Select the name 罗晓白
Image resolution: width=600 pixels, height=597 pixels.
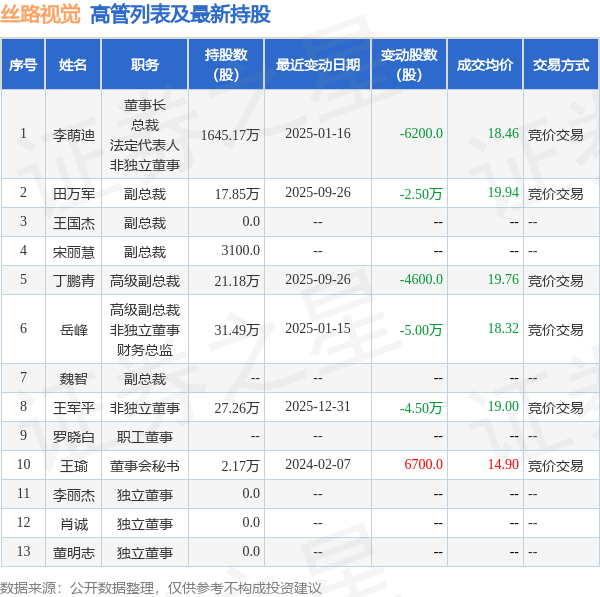73,437
